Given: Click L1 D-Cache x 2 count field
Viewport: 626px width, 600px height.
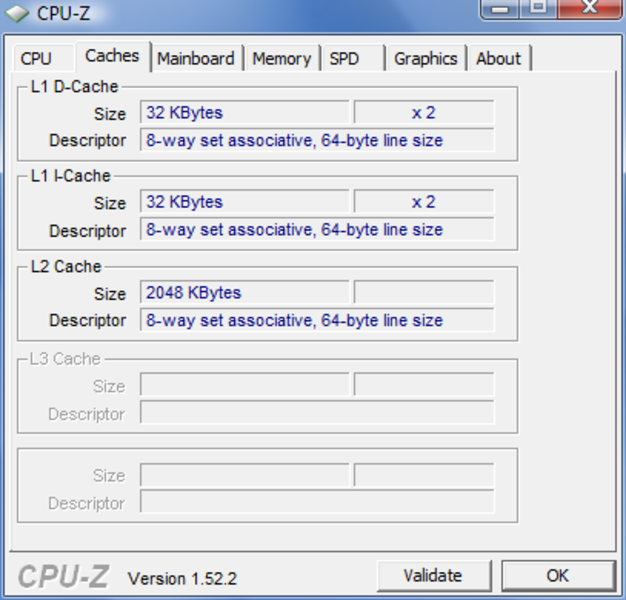Looking at the screenshot, I should point(424,113).
